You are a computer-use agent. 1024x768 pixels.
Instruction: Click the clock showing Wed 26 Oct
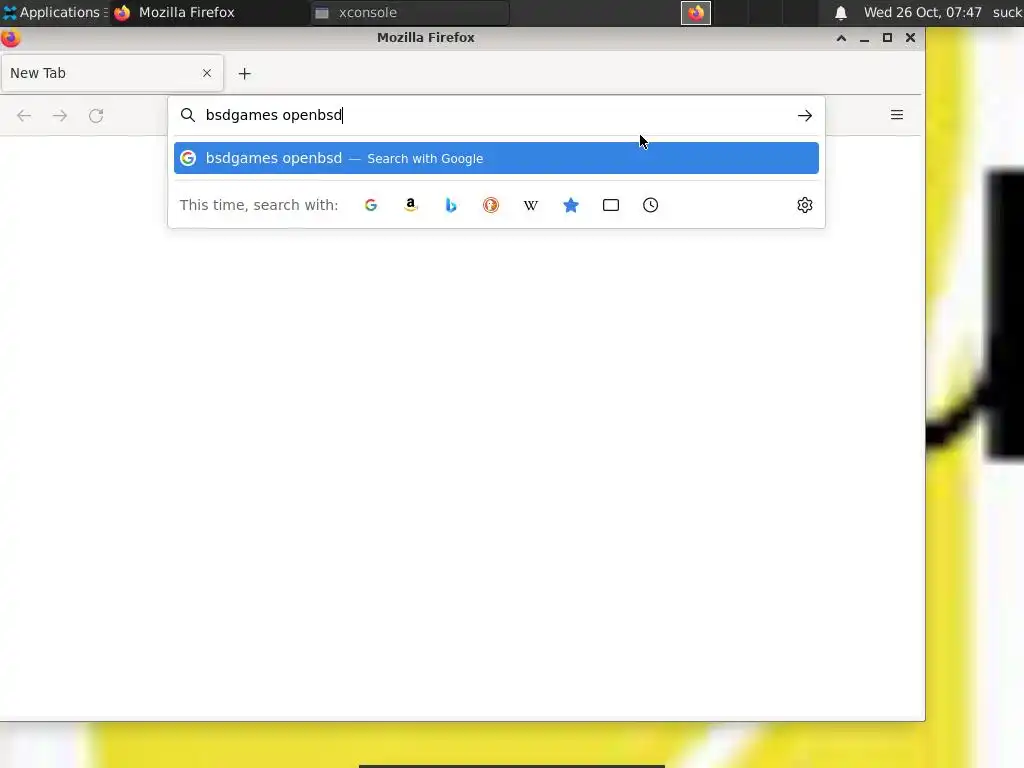pos(922,12)
